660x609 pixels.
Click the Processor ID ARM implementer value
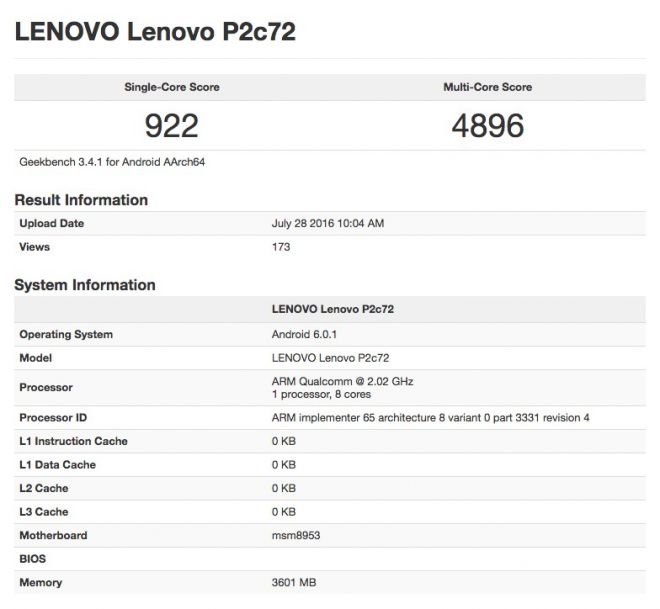(430, 418)
